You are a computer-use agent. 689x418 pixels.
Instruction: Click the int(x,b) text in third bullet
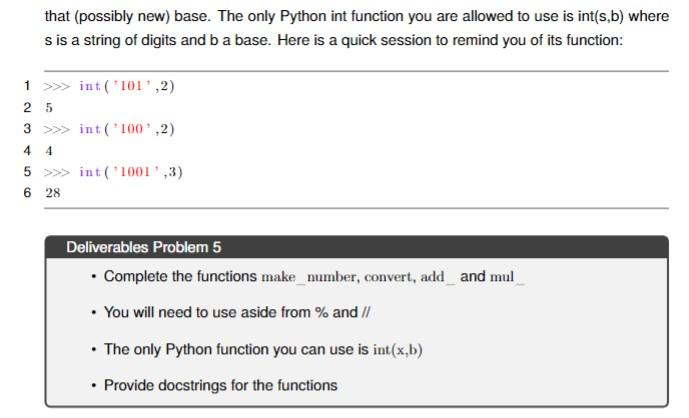tap(398, 349)
